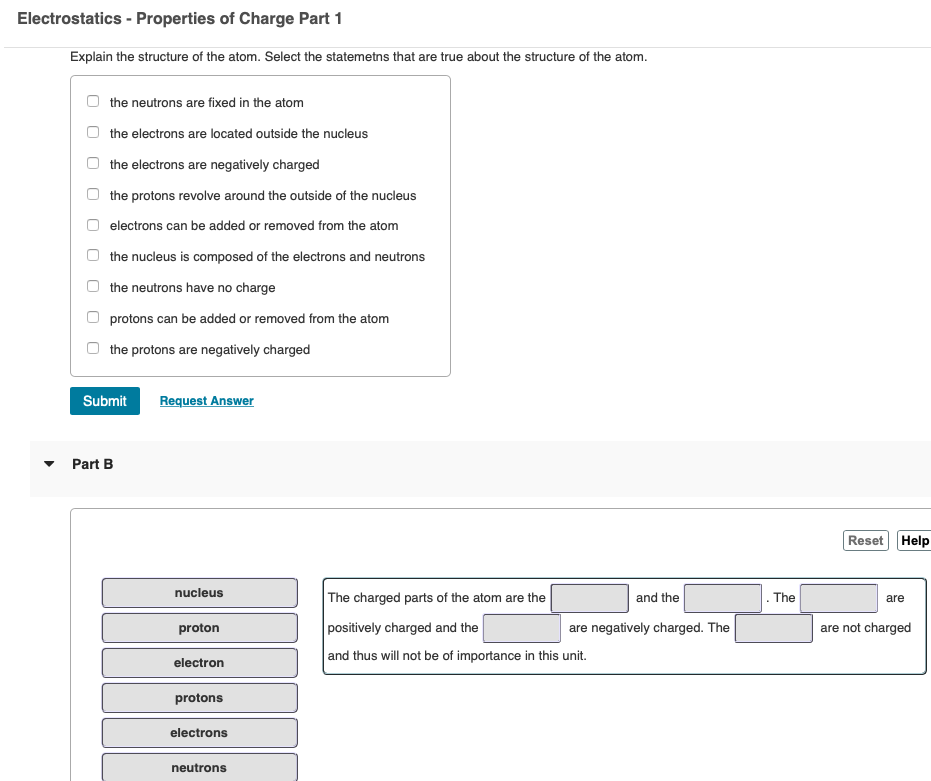
Task: Check 'the neutrons have no charge'
Action: pyautogui.click(x=92, y=286)
